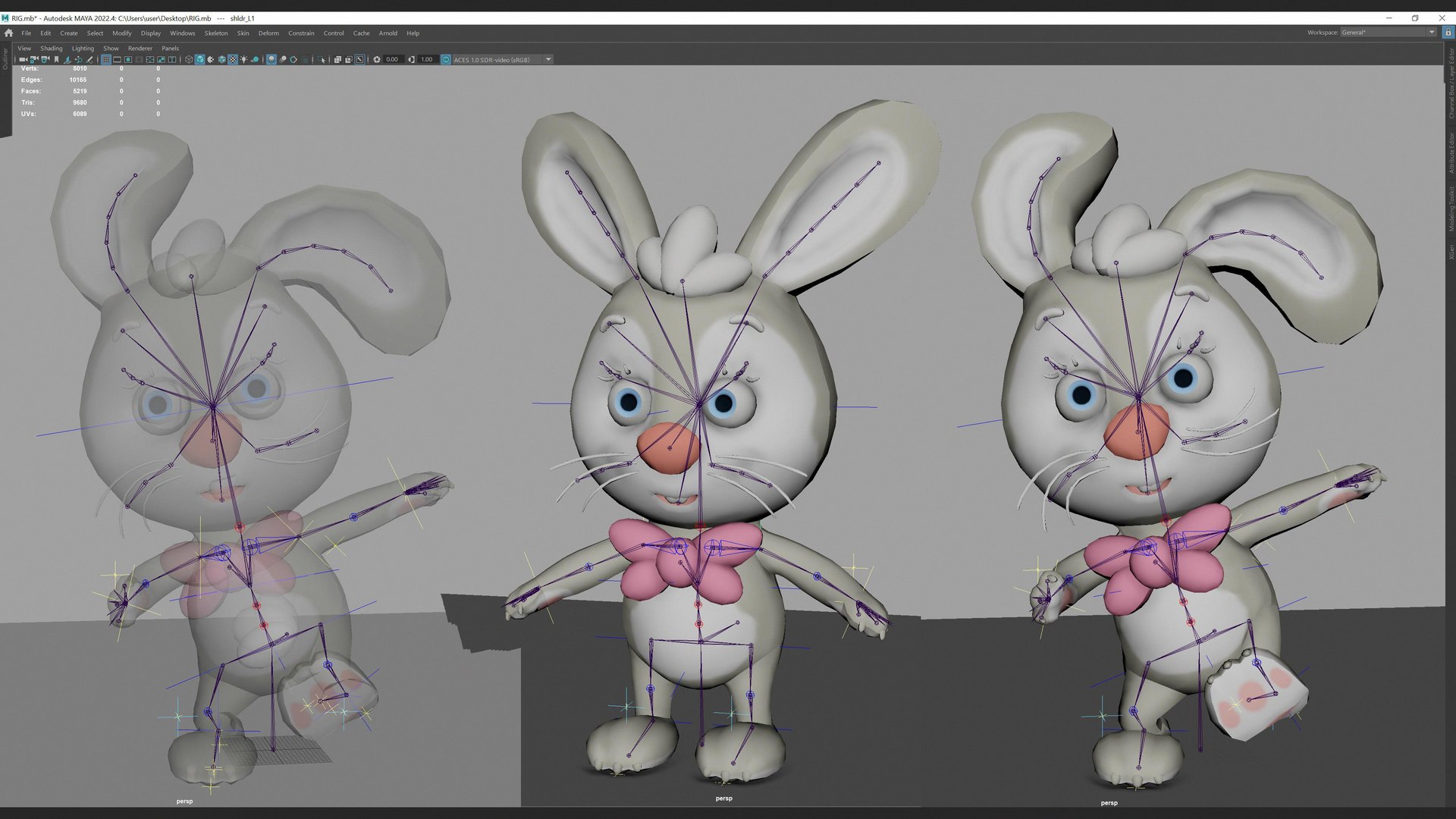Viewport: 1456px width, 819px height.
Task: Click the Maya home icon
Action: [8, 33]
